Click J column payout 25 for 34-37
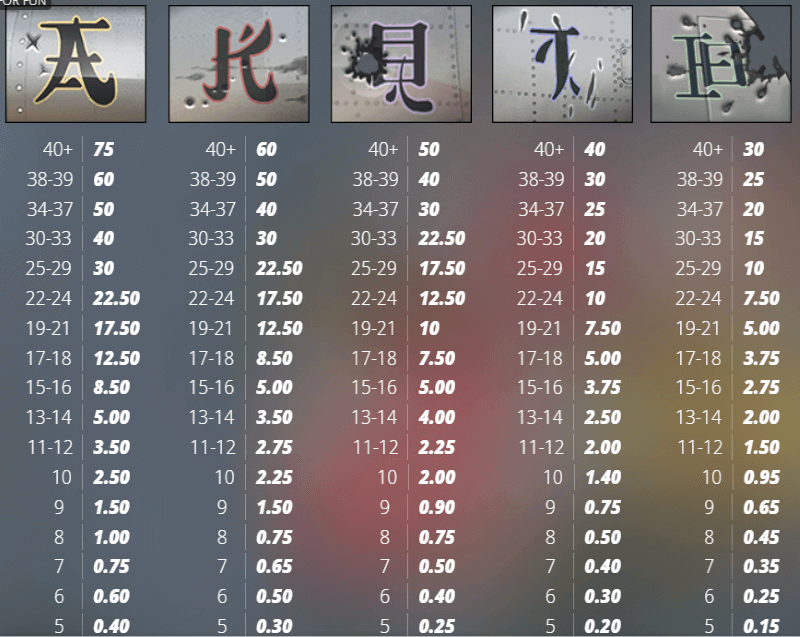This screenshot has width=800, height=637. coord(595,209)
